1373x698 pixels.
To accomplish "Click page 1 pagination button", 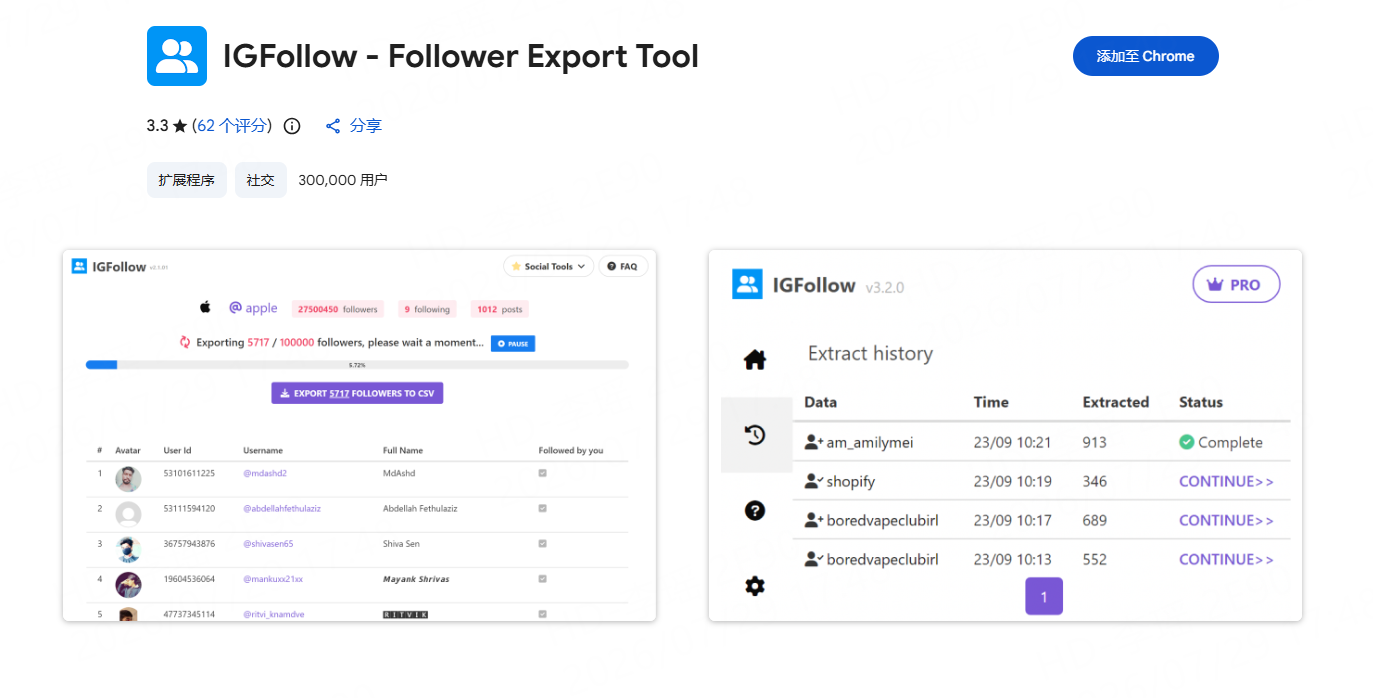I will 1044,597.
